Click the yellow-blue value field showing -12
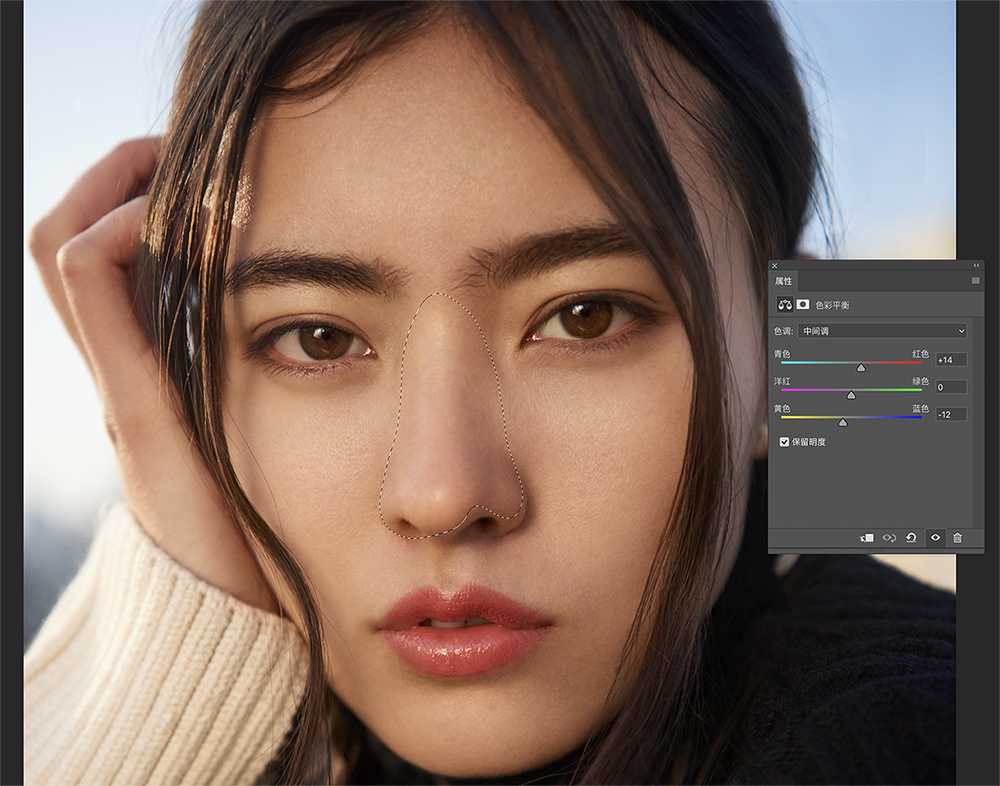Screen dimensions: 1000x786 pos(951,414)
